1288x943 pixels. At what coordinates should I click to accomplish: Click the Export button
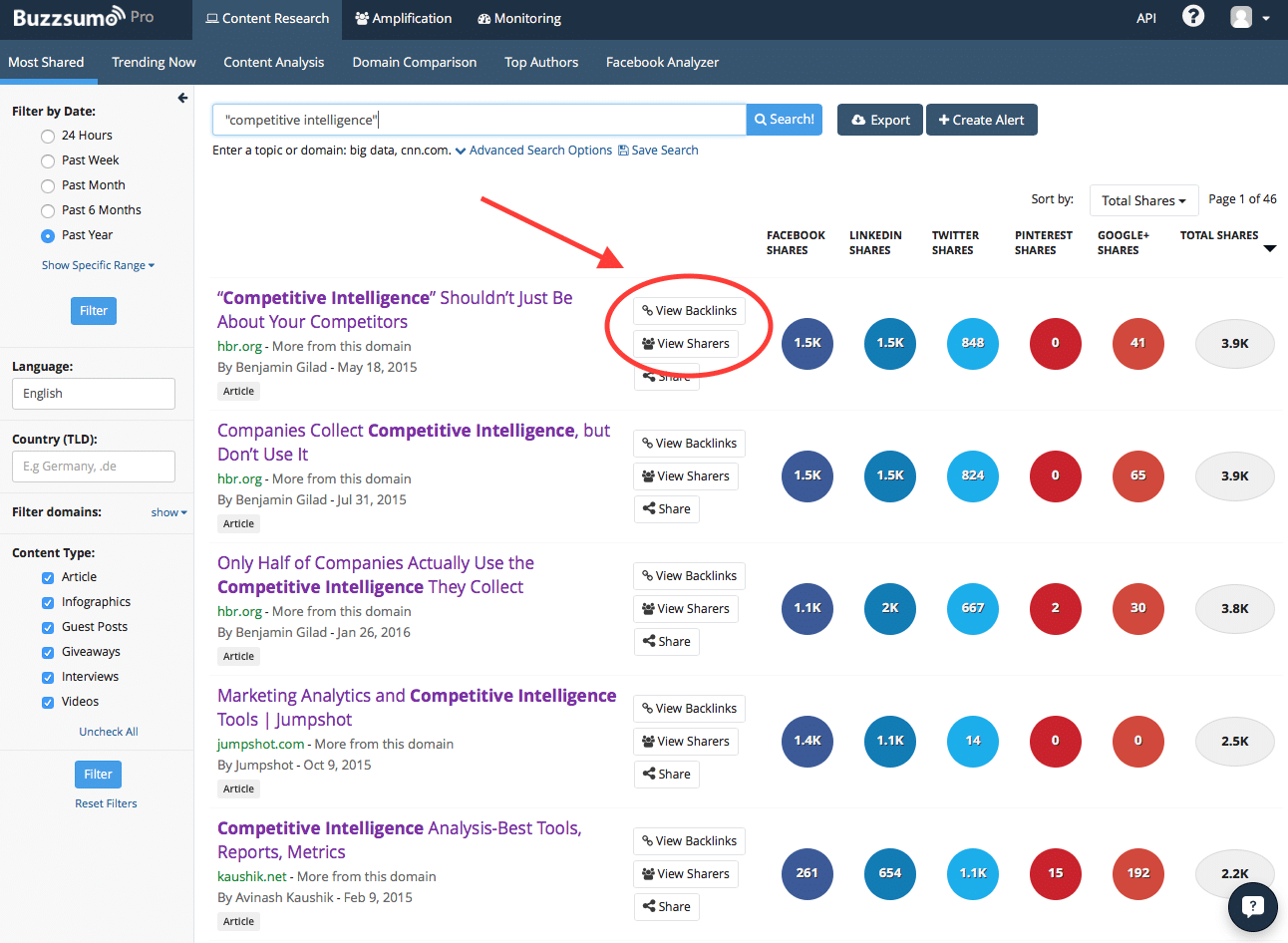[880, 120]
